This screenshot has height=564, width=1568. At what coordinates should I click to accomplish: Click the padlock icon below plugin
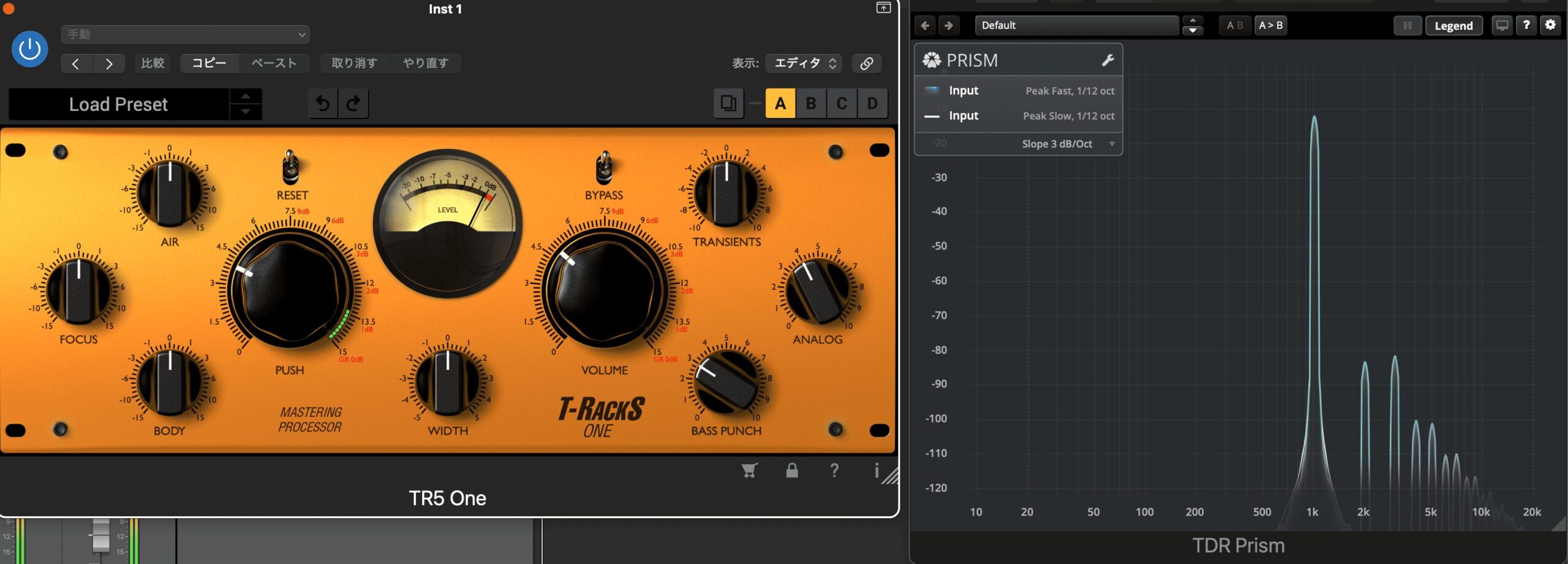point(792,470)
